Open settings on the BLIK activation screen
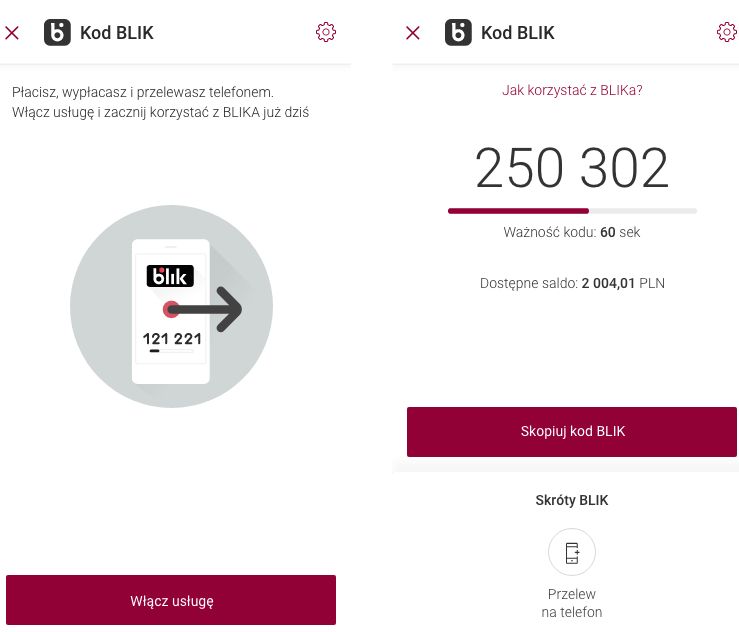 tap(325, 32)
